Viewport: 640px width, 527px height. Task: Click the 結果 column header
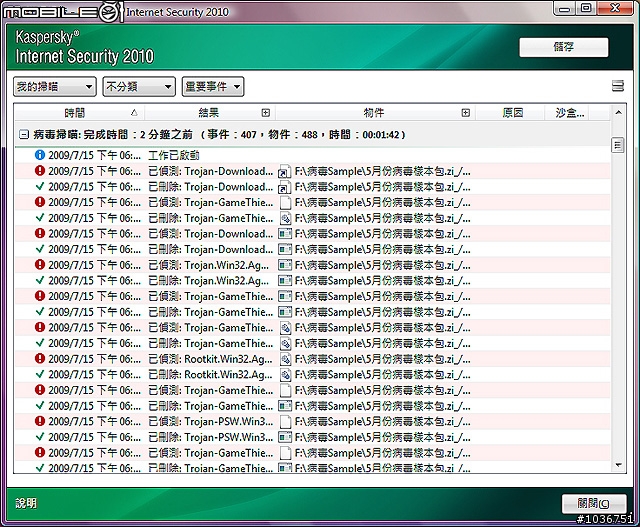[x=210, y=113]
